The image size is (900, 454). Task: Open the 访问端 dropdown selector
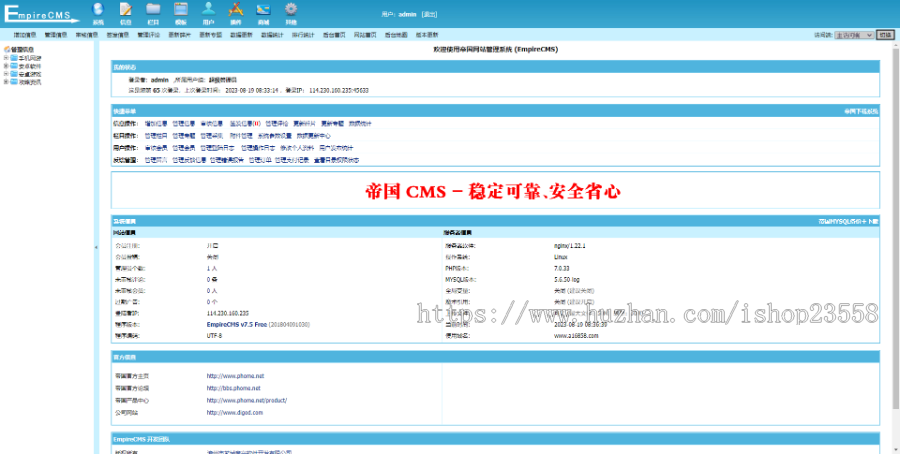point(854,35)
